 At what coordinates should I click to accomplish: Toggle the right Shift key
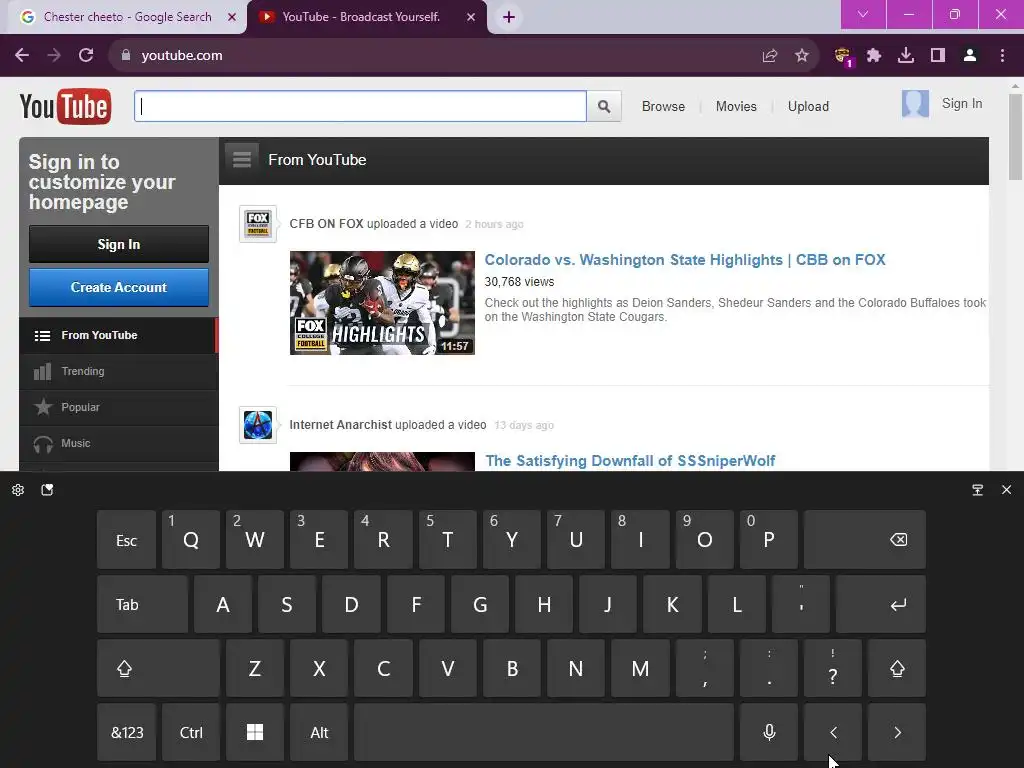[x=897, y=668]
